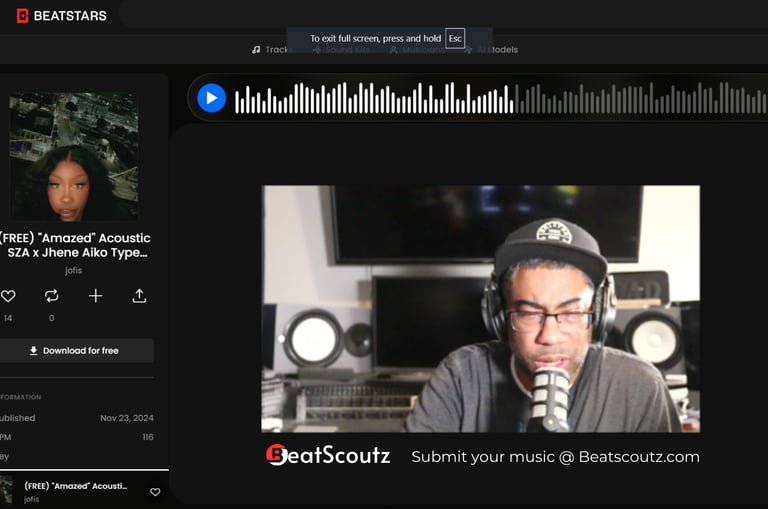Image resolution: width=768 pixels, height=509 pixels.
Task: Click the repost count 0
Action: click(51, 318)
